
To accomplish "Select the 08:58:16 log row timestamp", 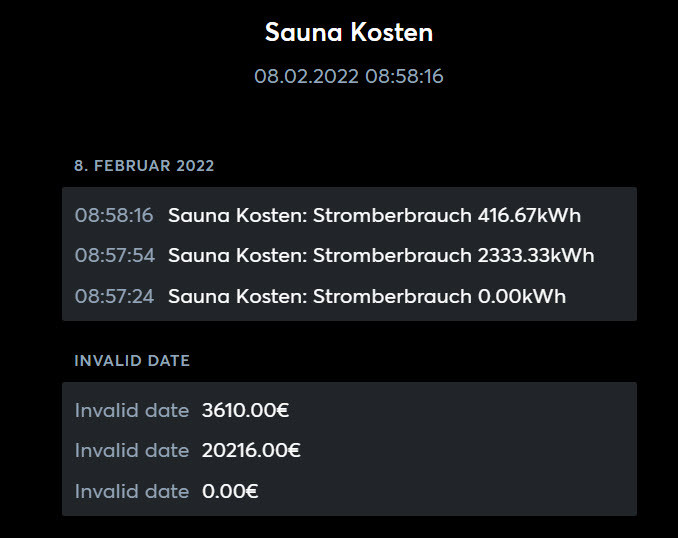I will (114, 215).
